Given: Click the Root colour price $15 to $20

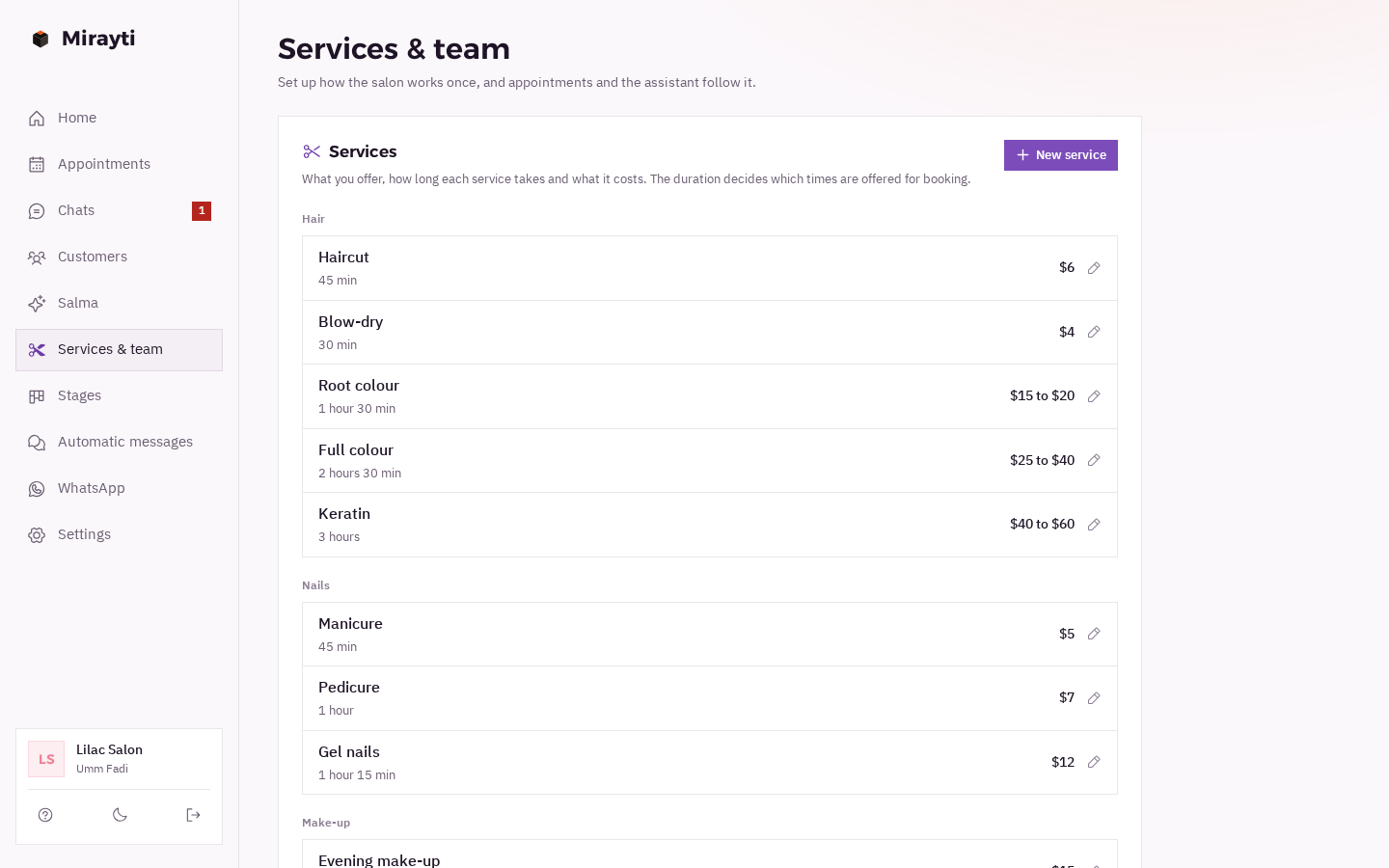Looking at the screenshot, I should pyautogui.click(x=1042, y=395).
